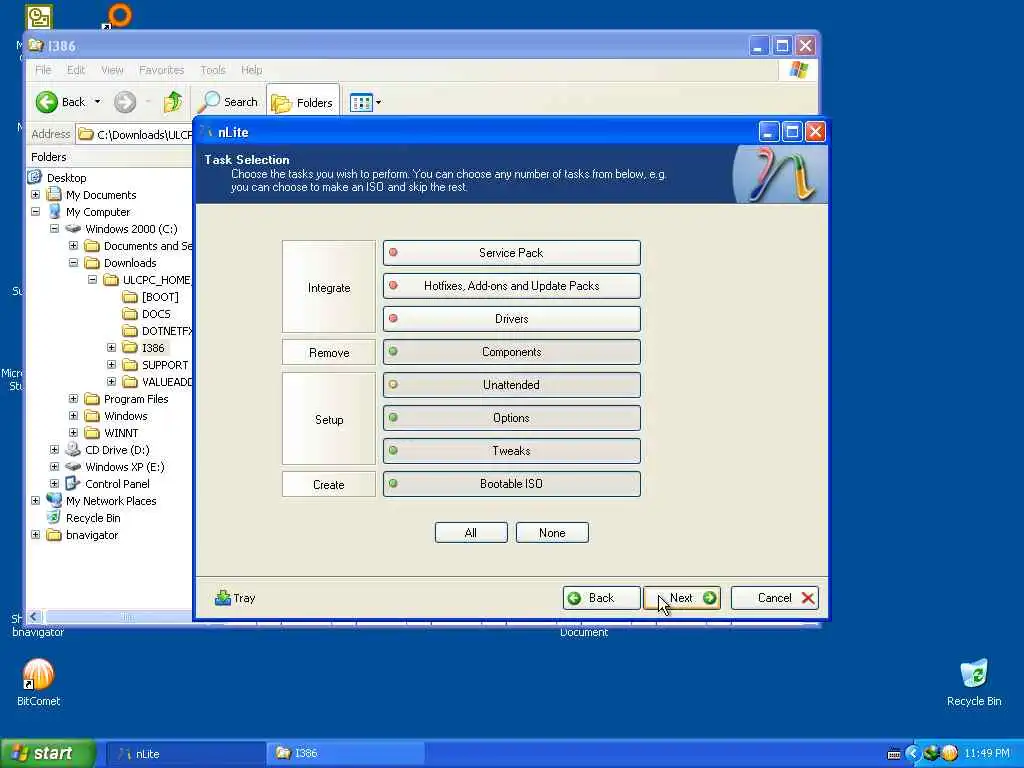Open the Tools menu in I386 window
1024x768 pixels.
pyautogui.click(x=213, y=70)
